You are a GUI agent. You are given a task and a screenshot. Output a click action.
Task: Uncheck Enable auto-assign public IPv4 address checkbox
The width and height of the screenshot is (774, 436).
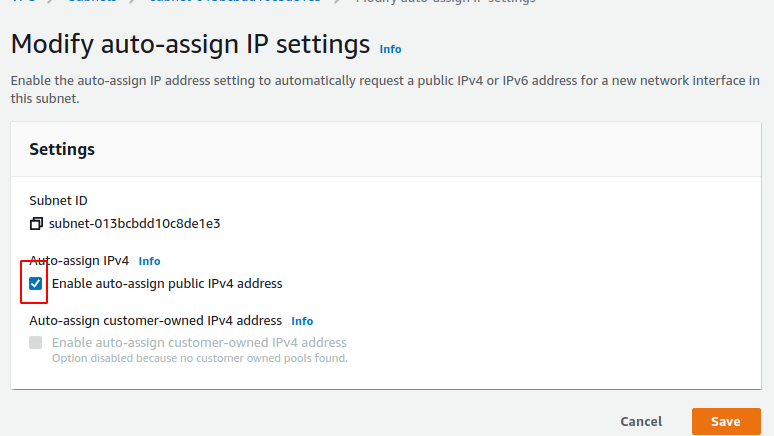pos(36,283)
